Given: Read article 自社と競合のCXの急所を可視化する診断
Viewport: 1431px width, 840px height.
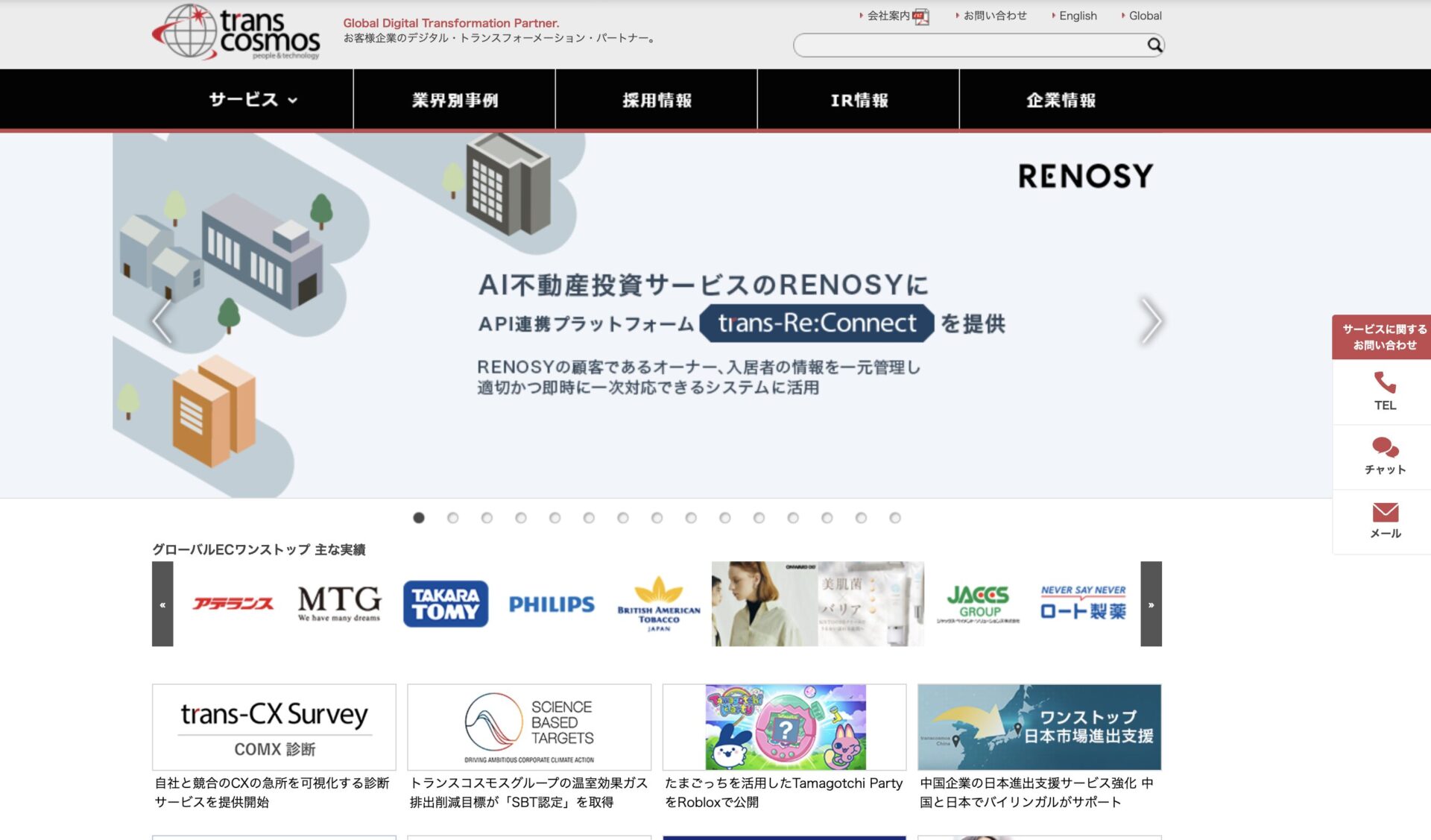Looking at the screenshot, I should (272, 792).
